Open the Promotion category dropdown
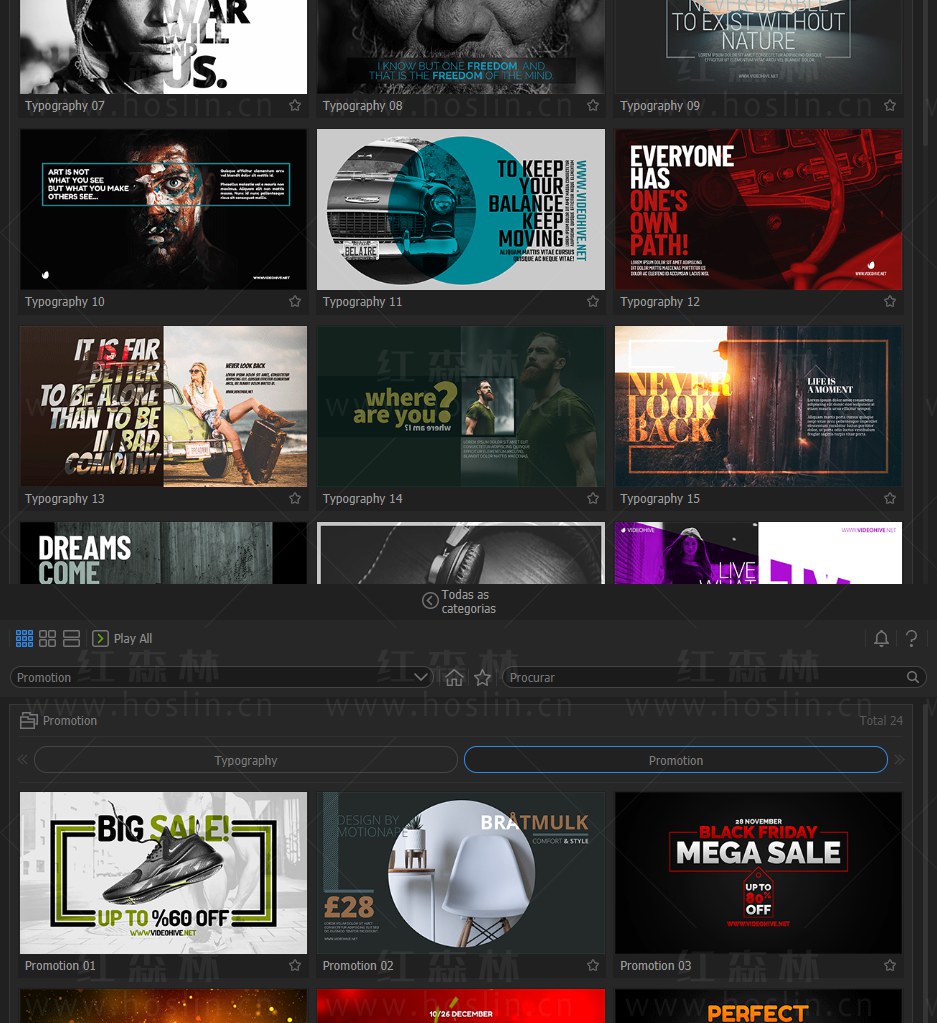This screenshot has width=937, height=1023. click(222, 677)
